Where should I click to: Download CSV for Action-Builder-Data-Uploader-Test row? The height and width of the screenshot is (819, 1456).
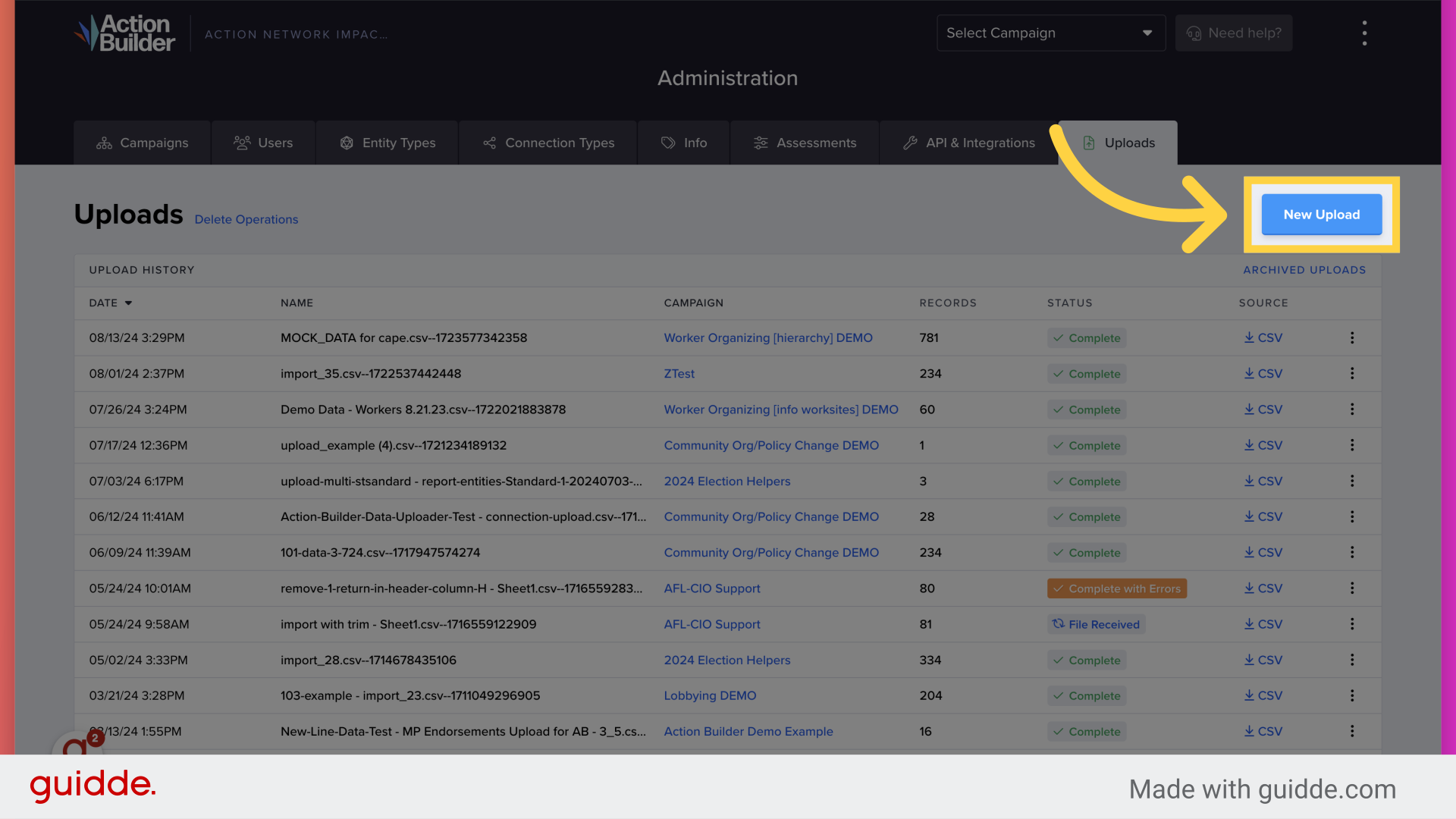click(1263, 516)
